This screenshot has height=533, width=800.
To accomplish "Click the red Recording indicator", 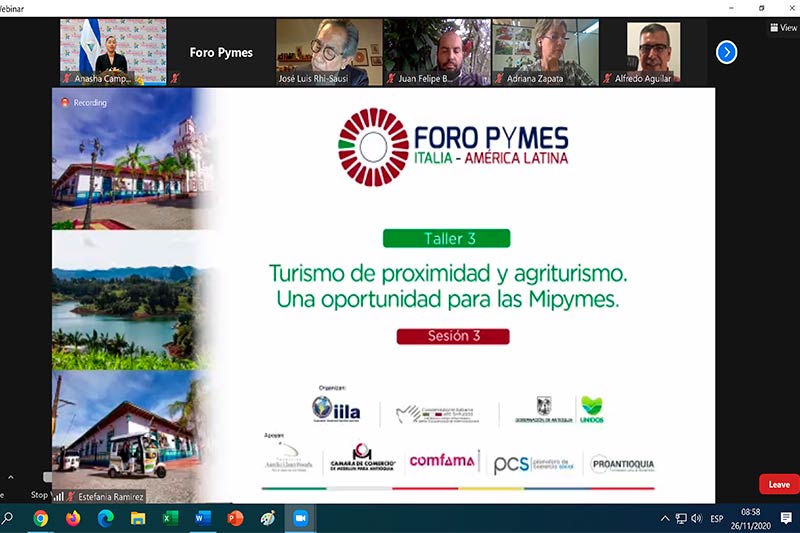I will (x=84, y=103).
